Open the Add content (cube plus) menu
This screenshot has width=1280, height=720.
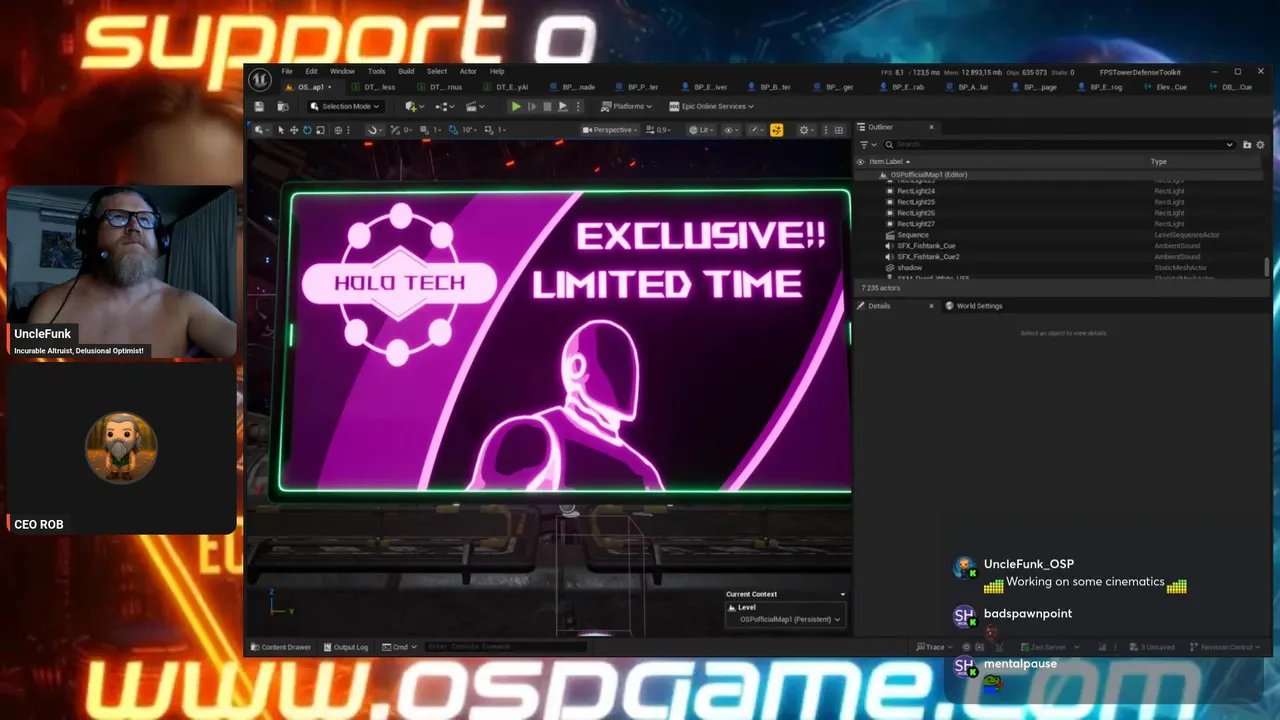[x=413, y=106]
